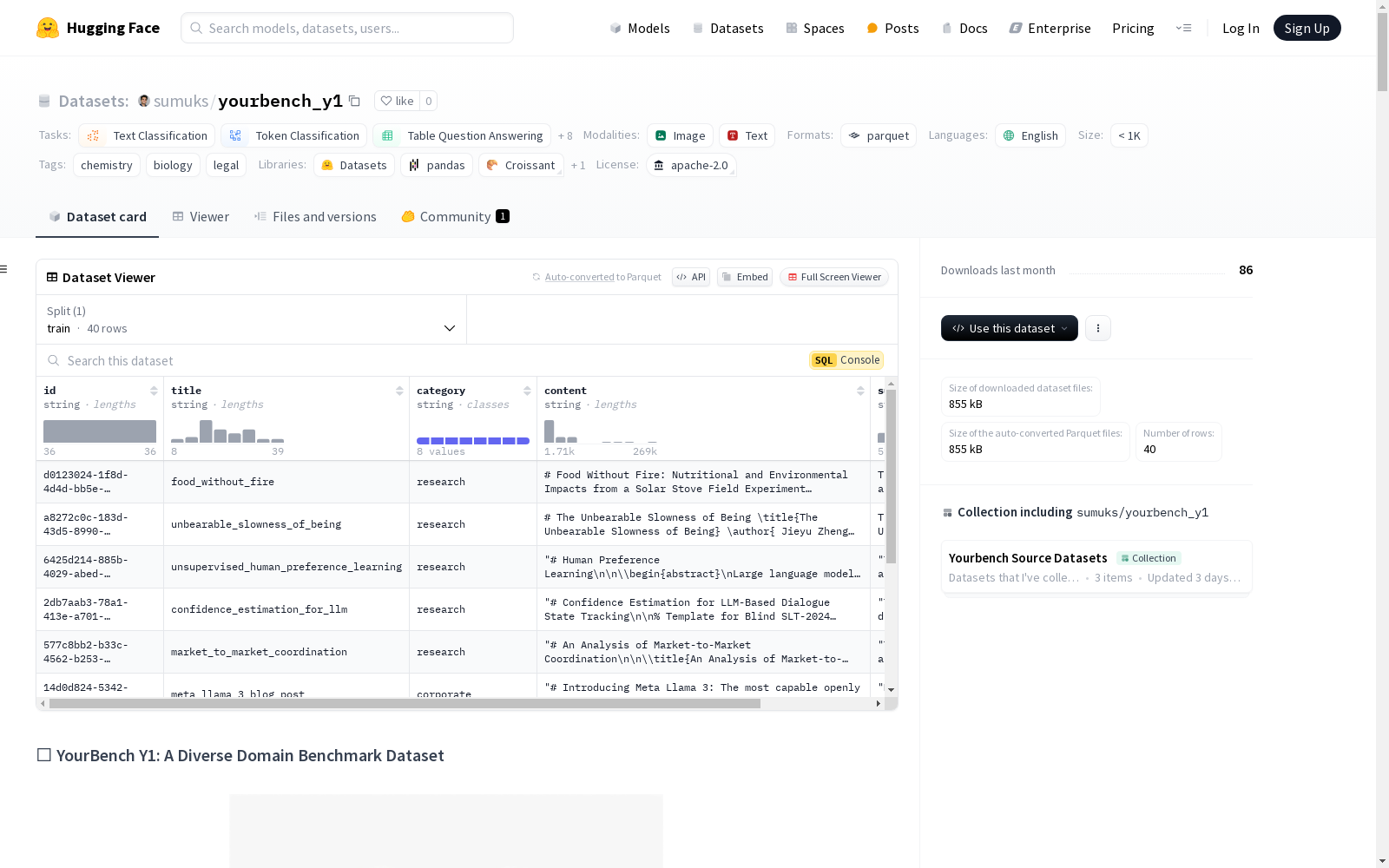
Task: Expand the Split train dropdown
Action: click(252, 319)
